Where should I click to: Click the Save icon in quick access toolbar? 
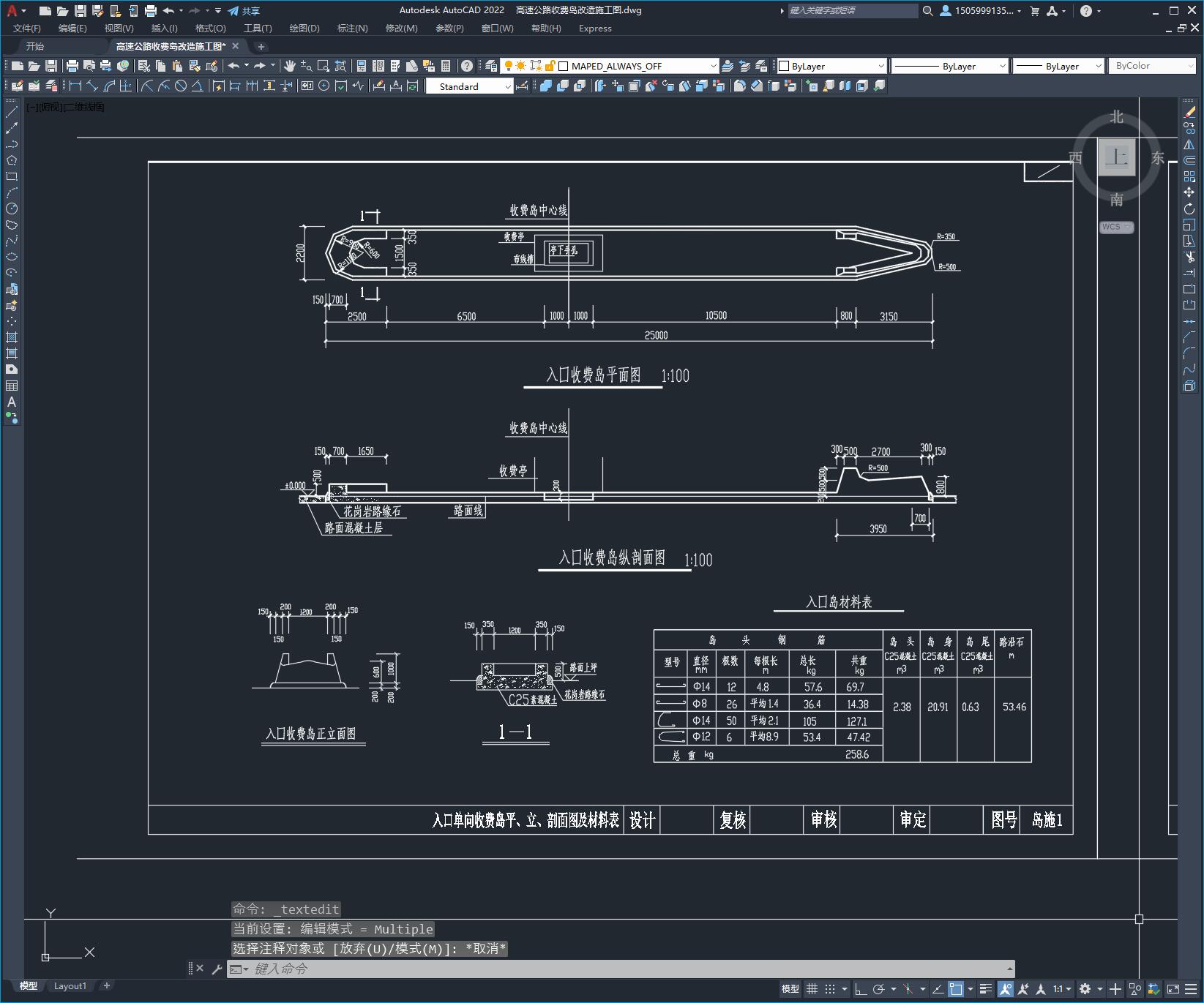click(x=81, y=11)
